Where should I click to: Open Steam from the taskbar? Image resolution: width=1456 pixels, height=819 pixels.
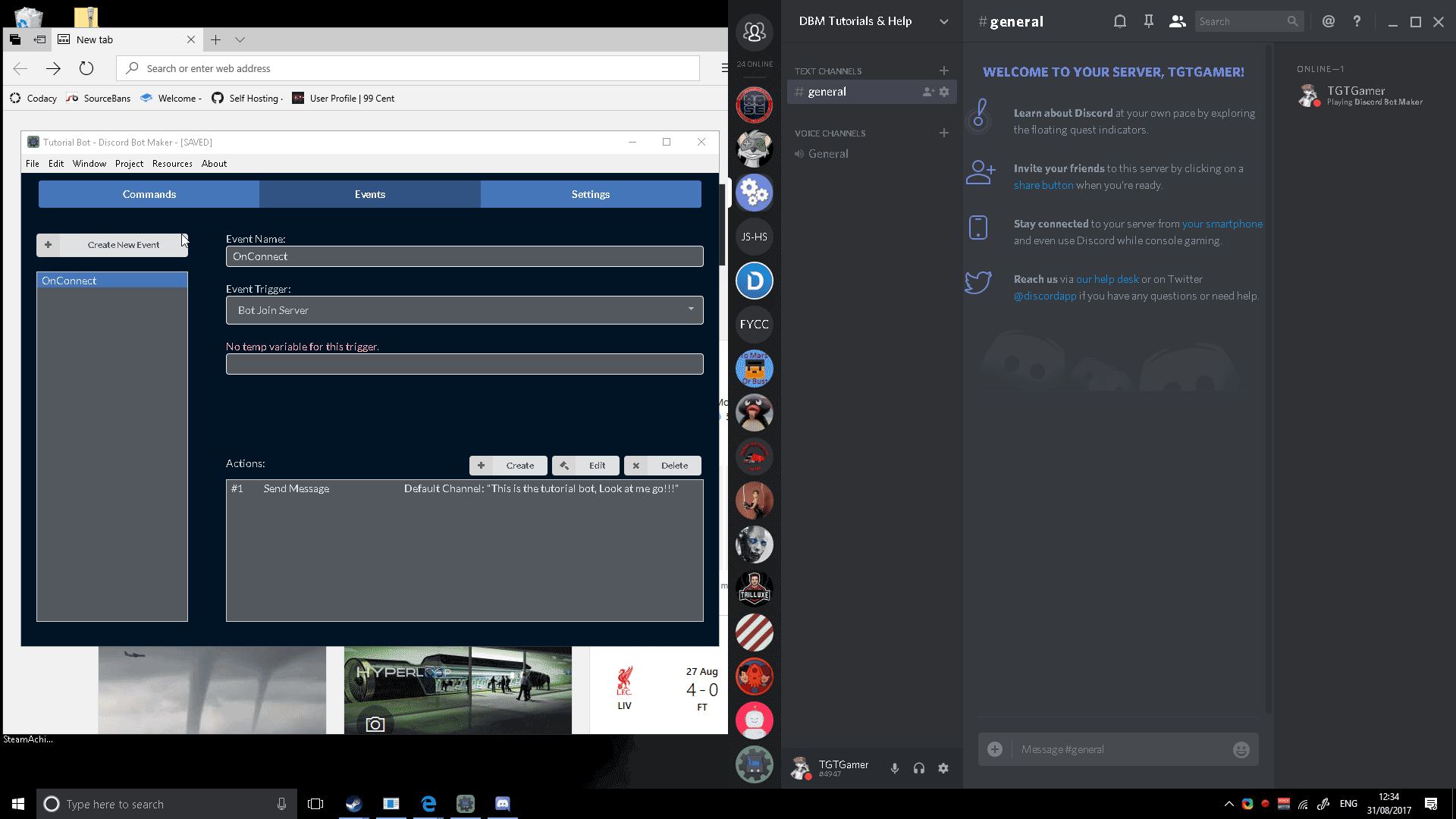[353, 804]
